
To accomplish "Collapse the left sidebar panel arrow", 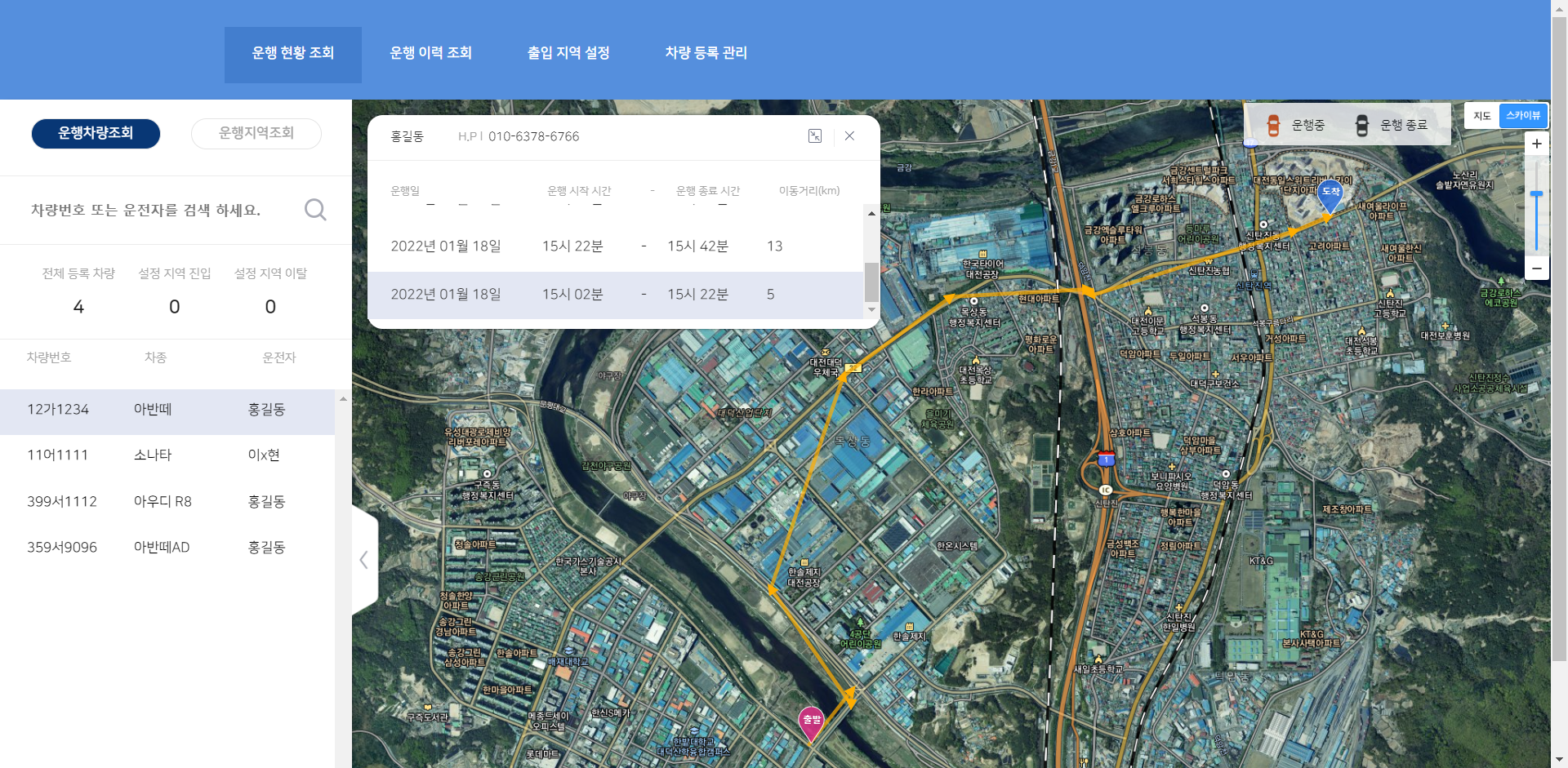I will coord(364,560).
